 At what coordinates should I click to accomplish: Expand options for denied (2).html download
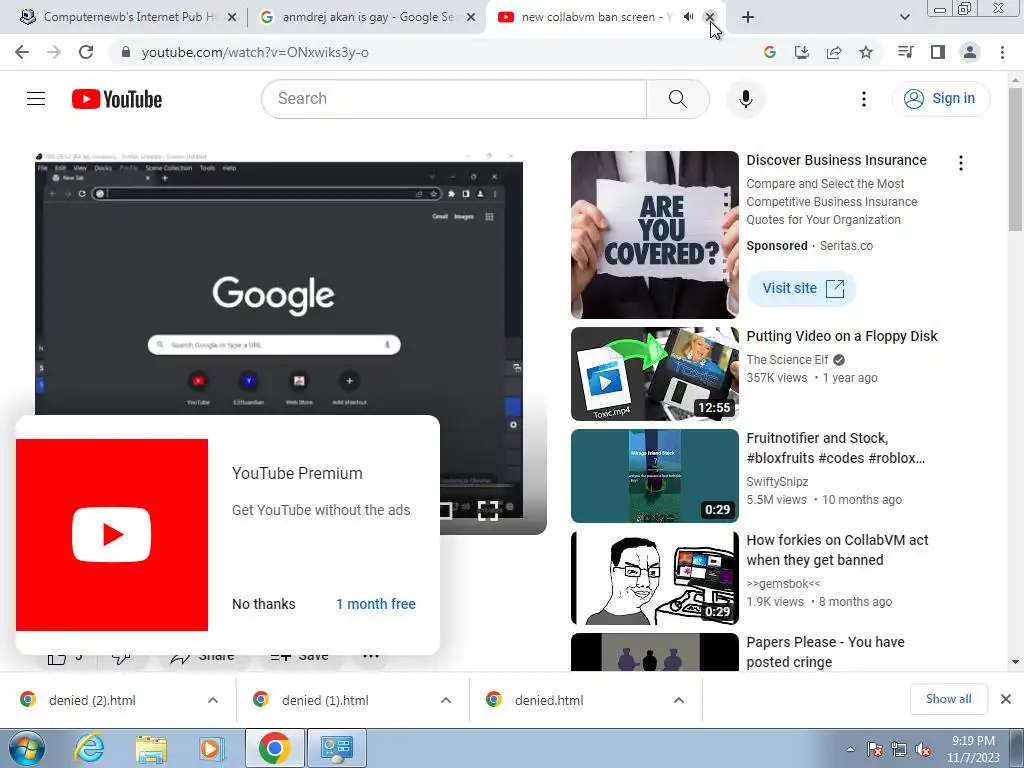[x=213, y=700]
